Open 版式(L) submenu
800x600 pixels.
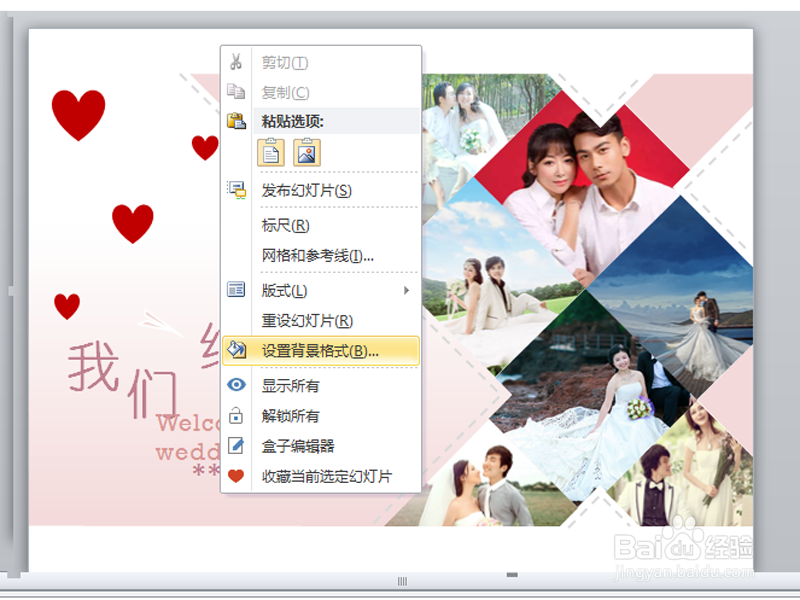(x=321, y=290)
